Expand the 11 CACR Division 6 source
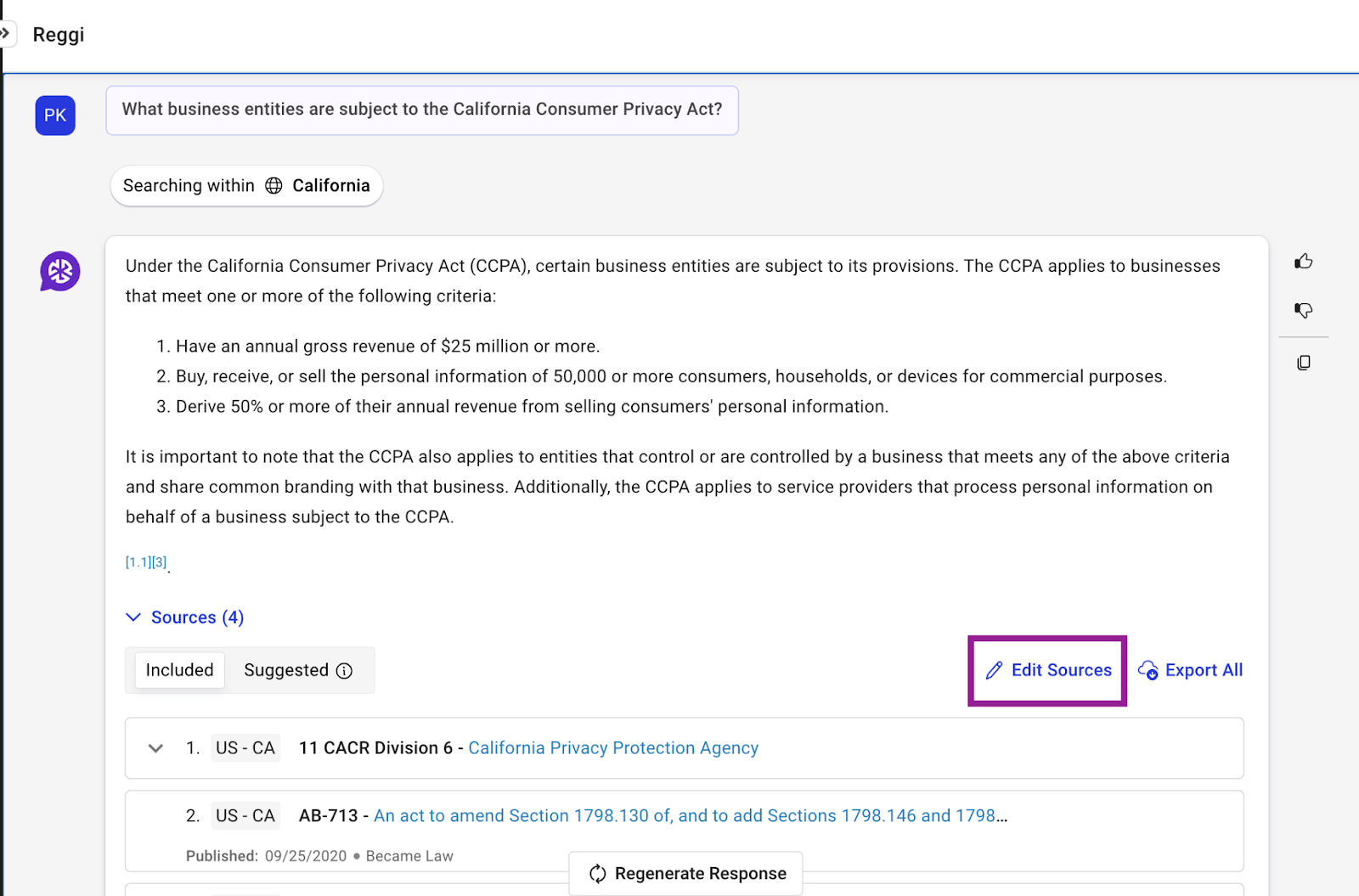The height and width of the screenshot is (896, 1359). (155, 748)
